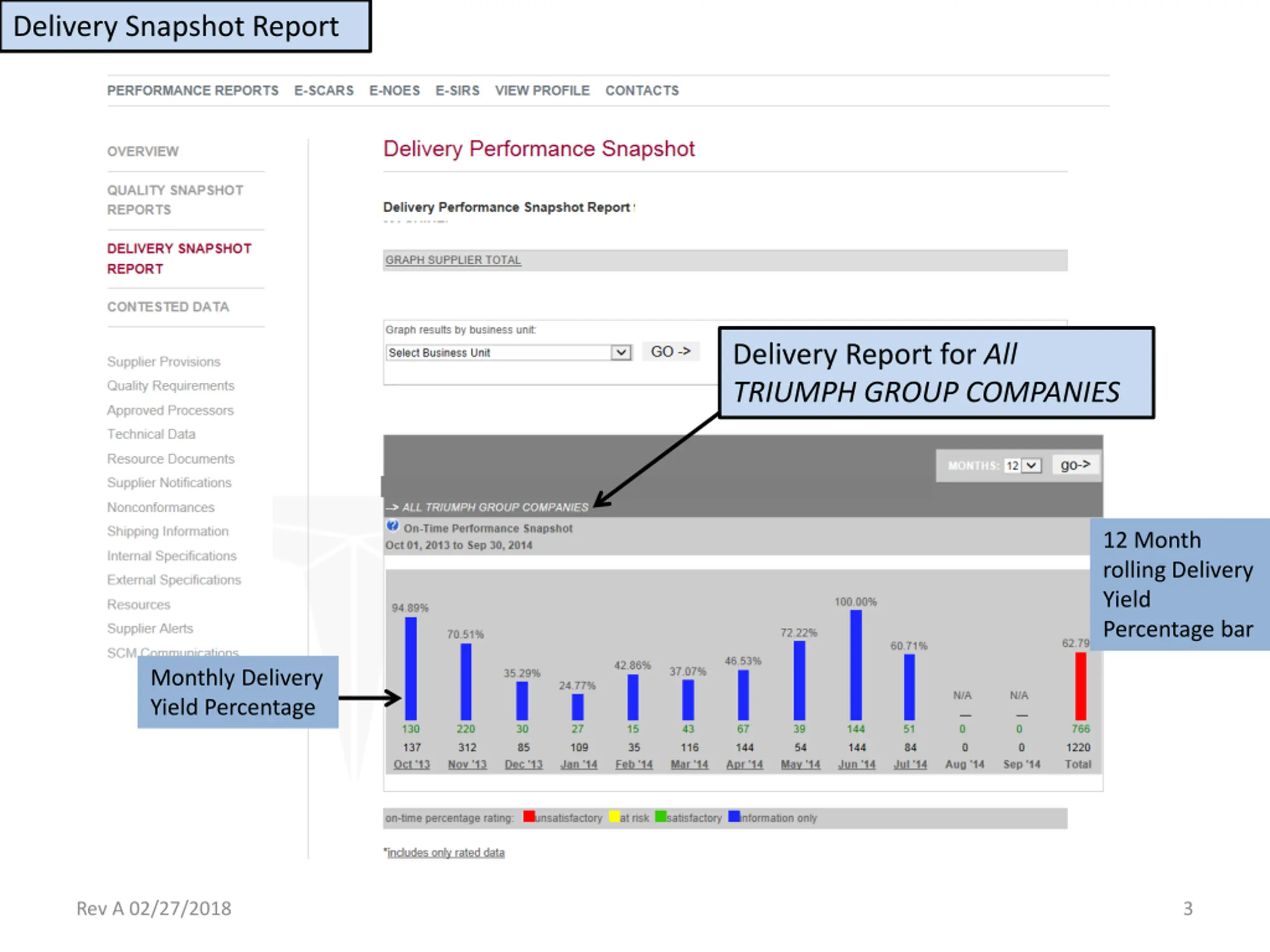Viewport: 1270px width, 952px height.
Task: Click the go-> button beside Months
Action: tap(1075, 465)
